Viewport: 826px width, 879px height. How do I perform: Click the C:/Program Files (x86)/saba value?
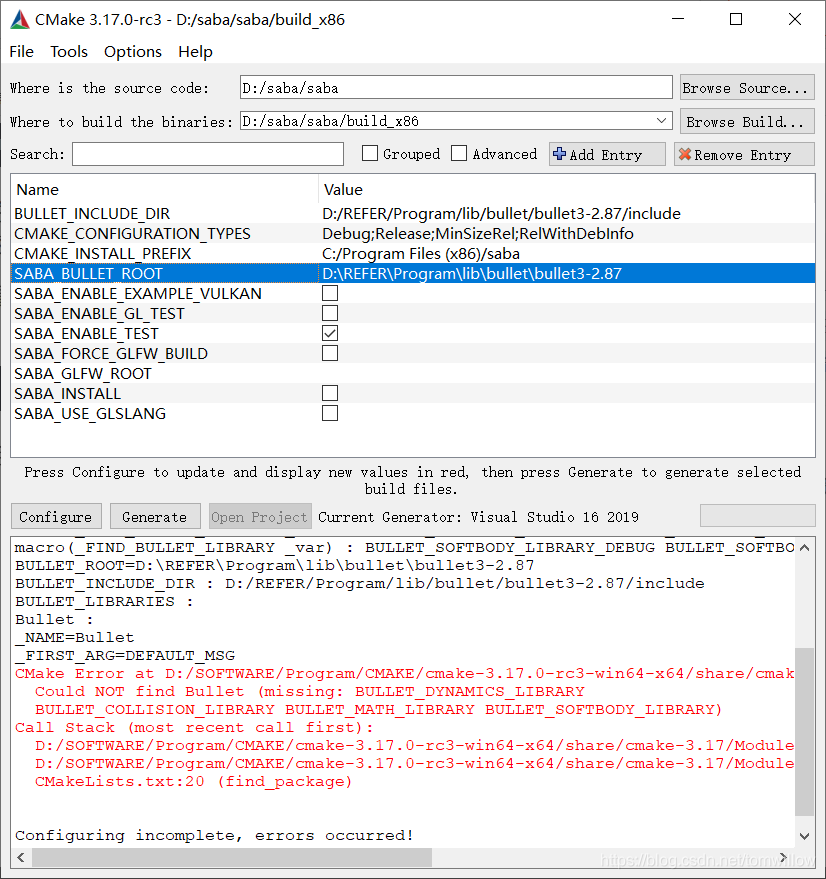pyautogui.click(x=421, y=253)
